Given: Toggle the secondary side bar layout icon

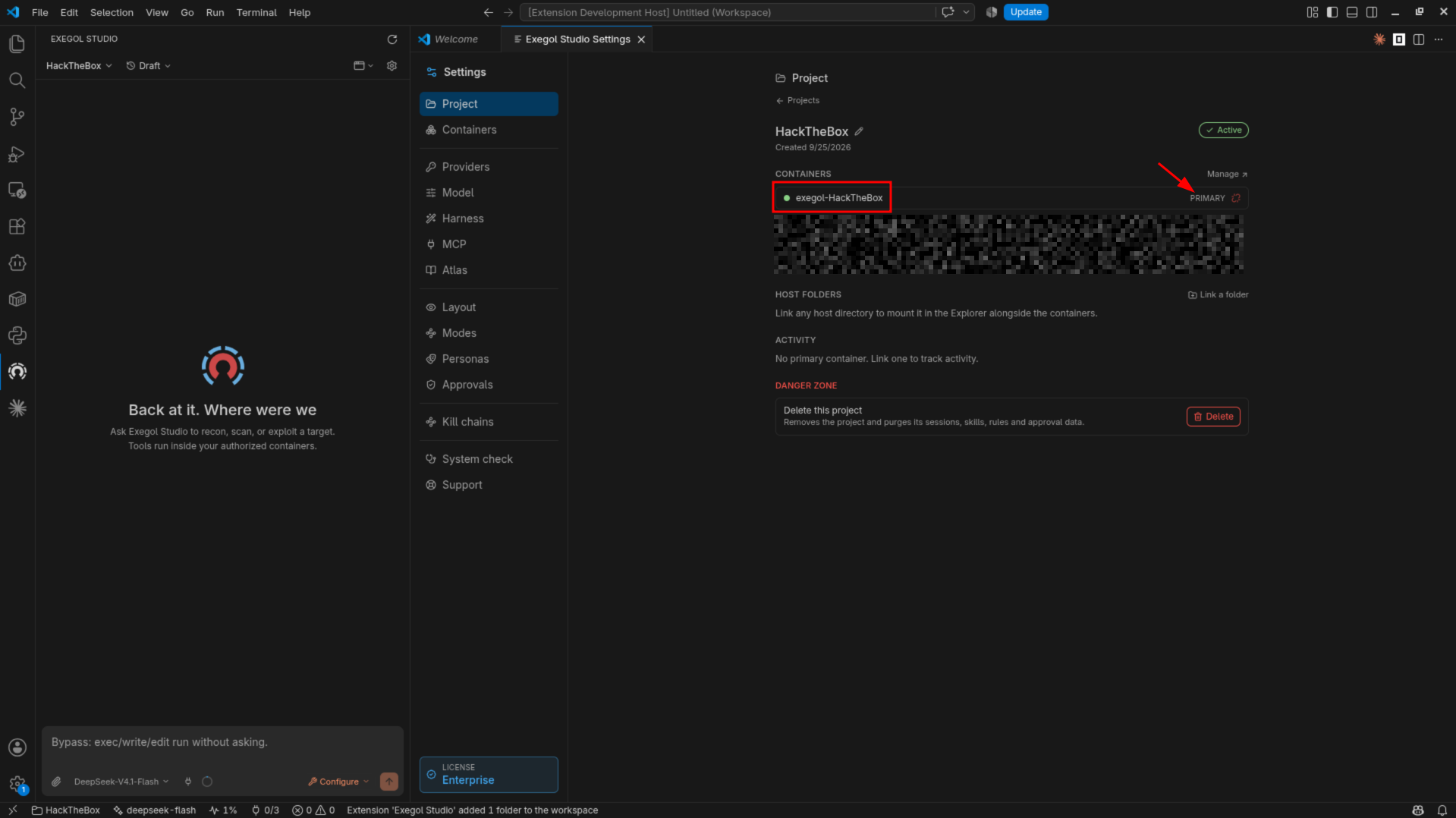Looking at the screenshot, I should tap(1372, 12).
